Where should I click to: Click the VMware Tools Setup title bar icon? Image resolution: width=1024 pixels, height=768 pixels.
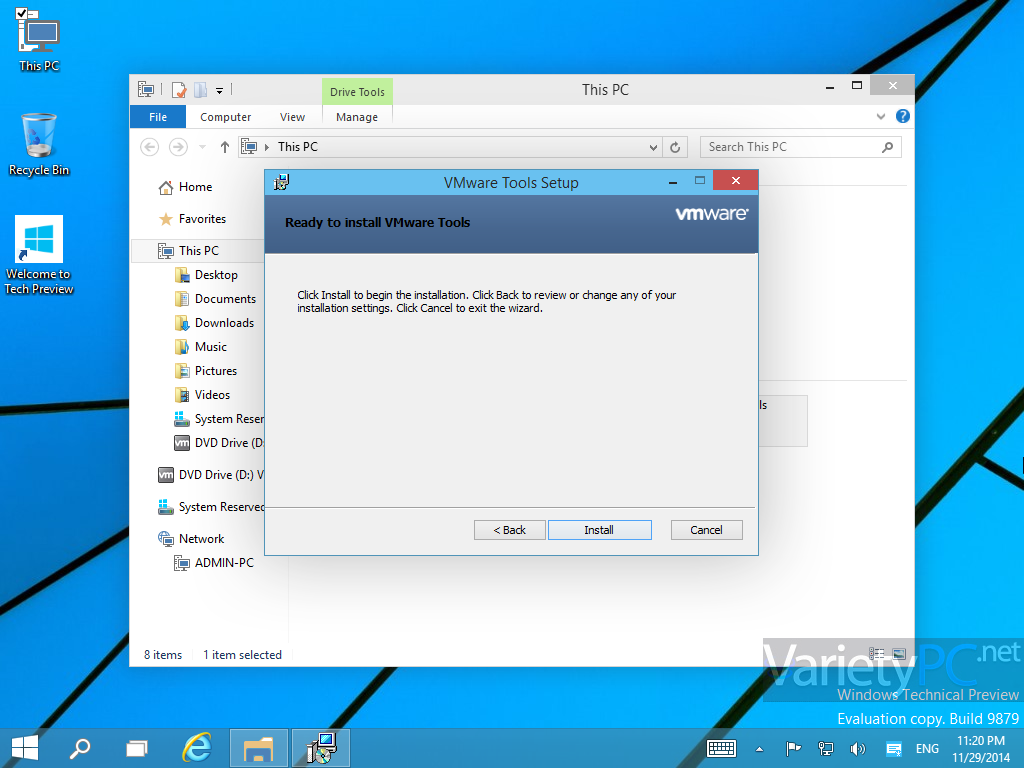click(x=281, y=182)
